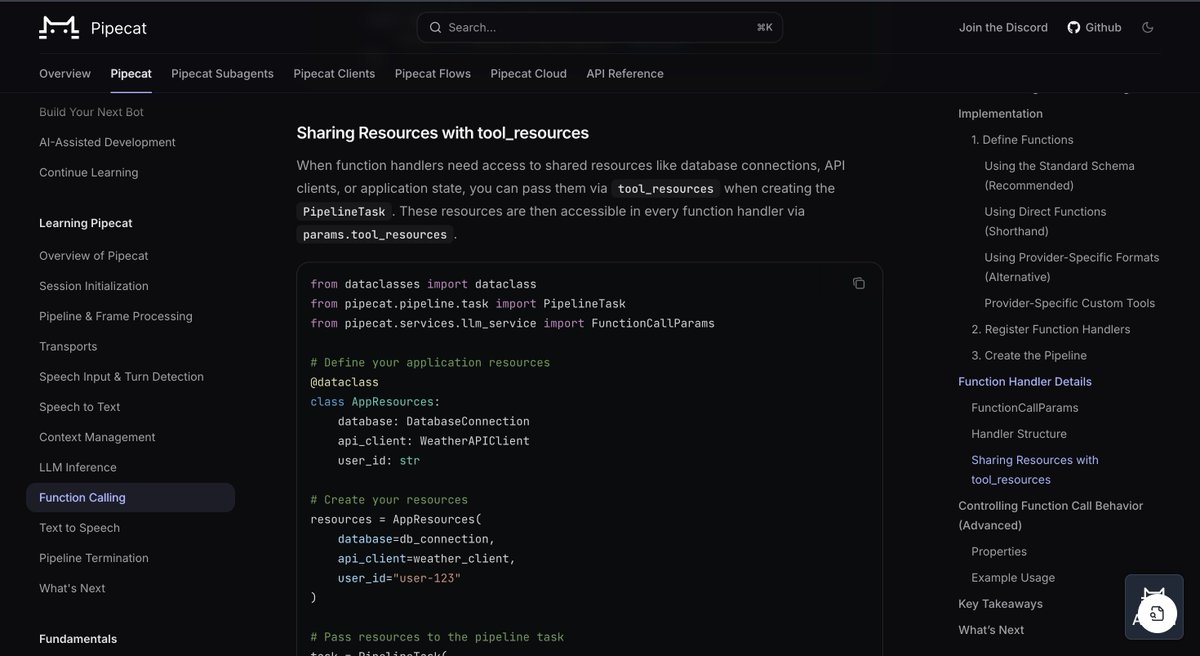Click the Sharing Resources with tool_resources heading

point(442,133)
